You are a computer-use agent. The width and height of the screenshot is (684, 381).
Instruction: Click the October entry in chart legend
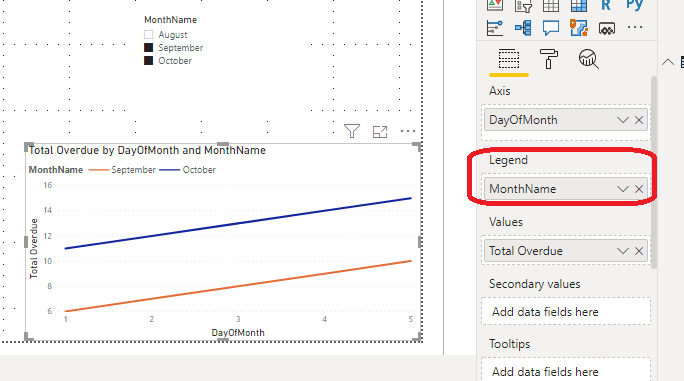pos(188,170)
